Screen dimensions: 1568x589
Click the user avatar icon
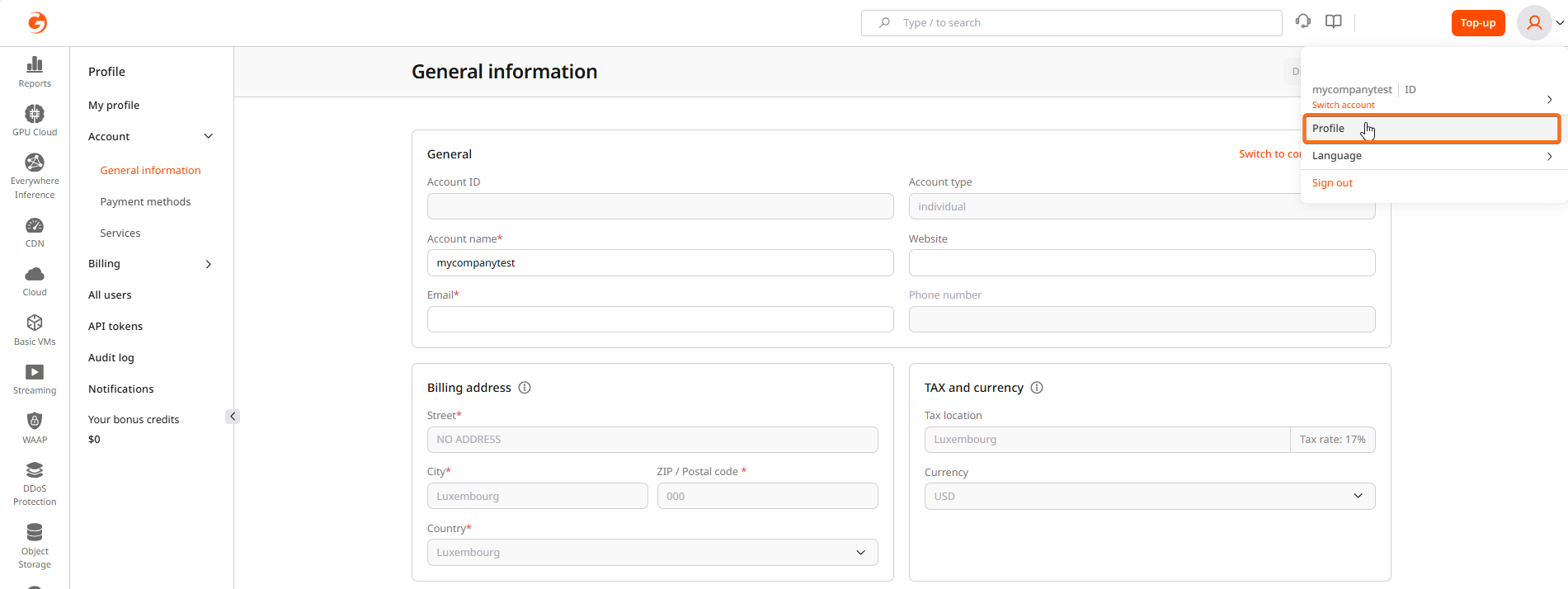(1534, 23)
